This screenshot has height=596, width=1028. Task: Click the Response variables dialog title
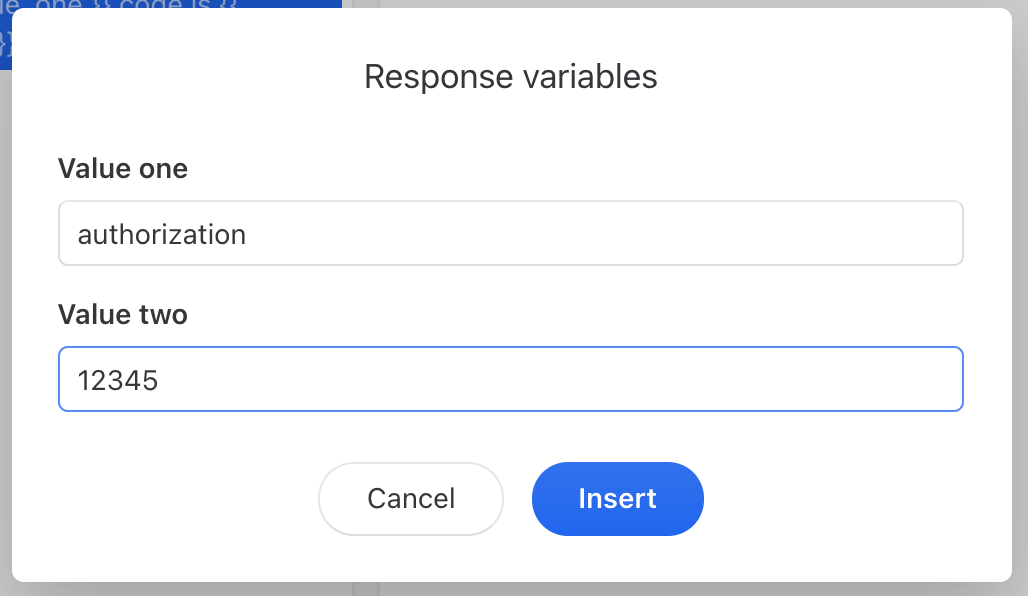[x=511, y=76]
